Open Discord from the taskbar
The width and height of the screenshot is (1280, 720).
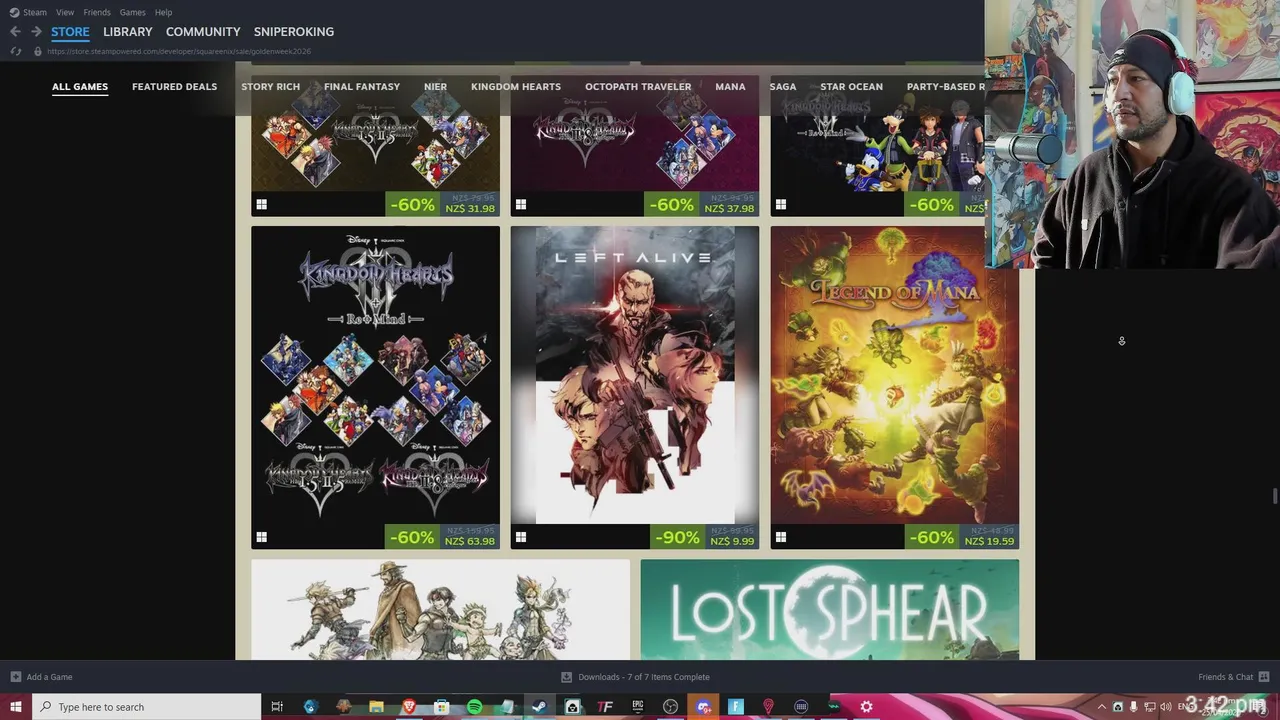point(703,707)
